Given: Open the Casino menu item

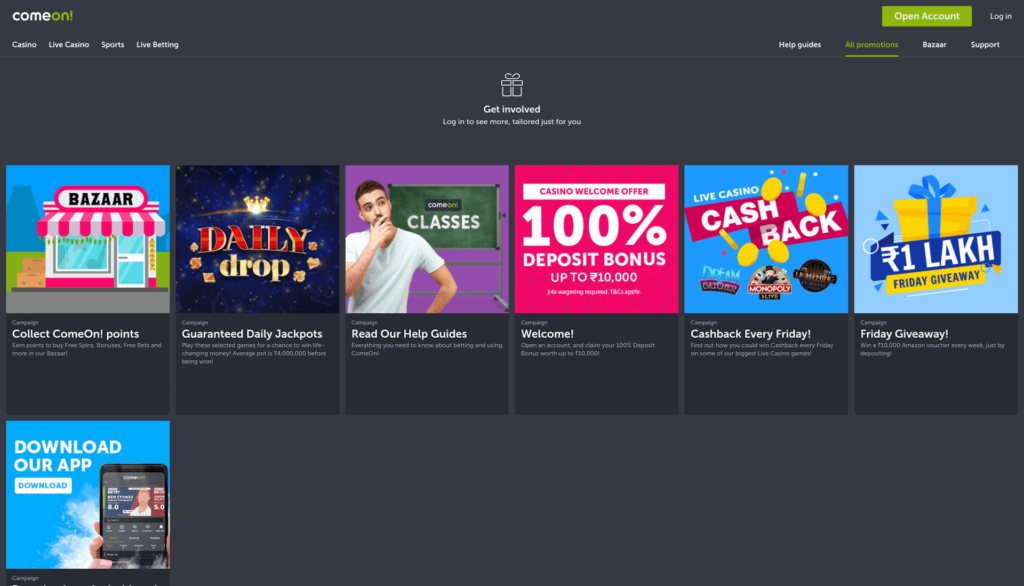Looking at the screenshot, I should (x=24, y=44).
